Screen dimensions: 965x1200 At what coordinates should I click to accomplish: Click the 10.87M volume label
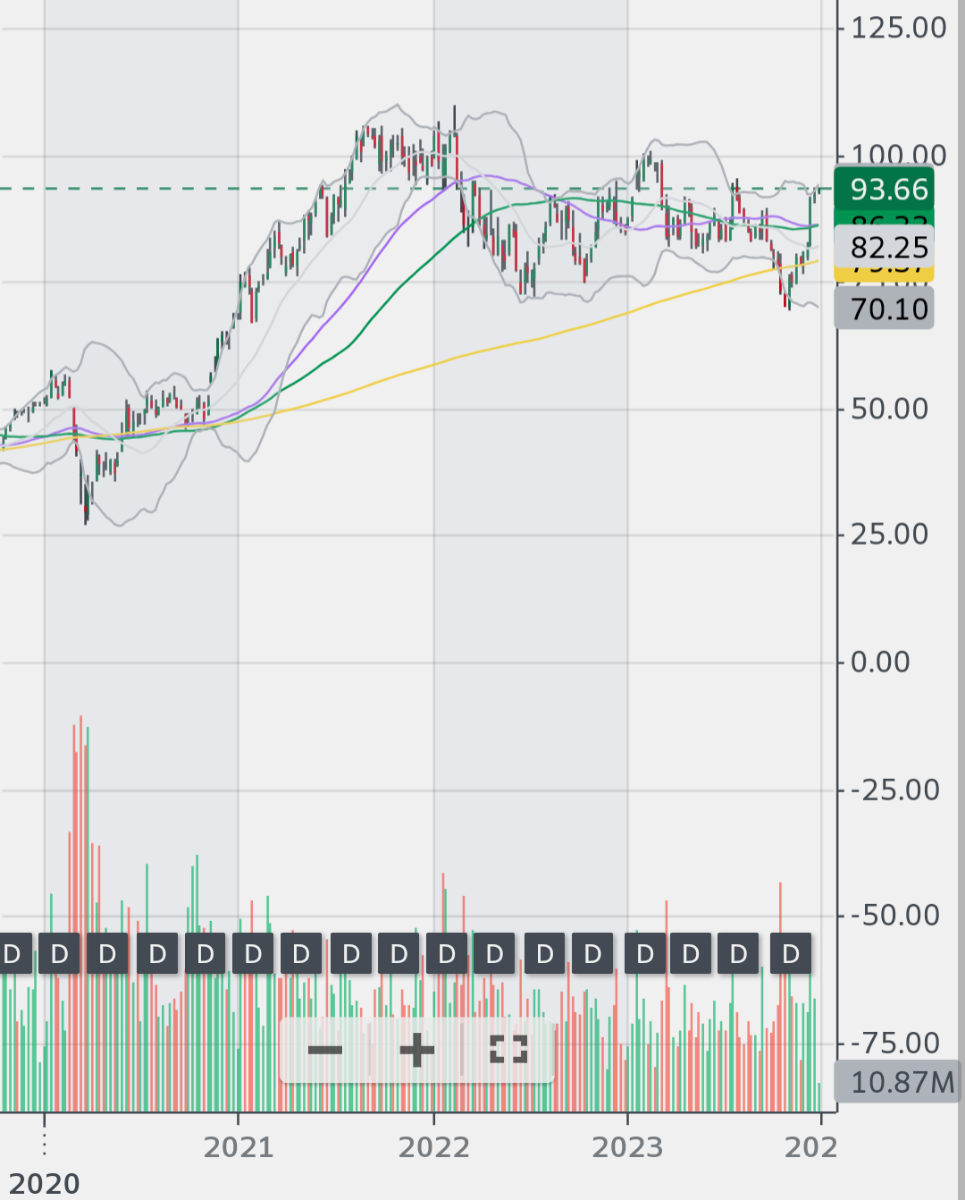coord(896,1081)
